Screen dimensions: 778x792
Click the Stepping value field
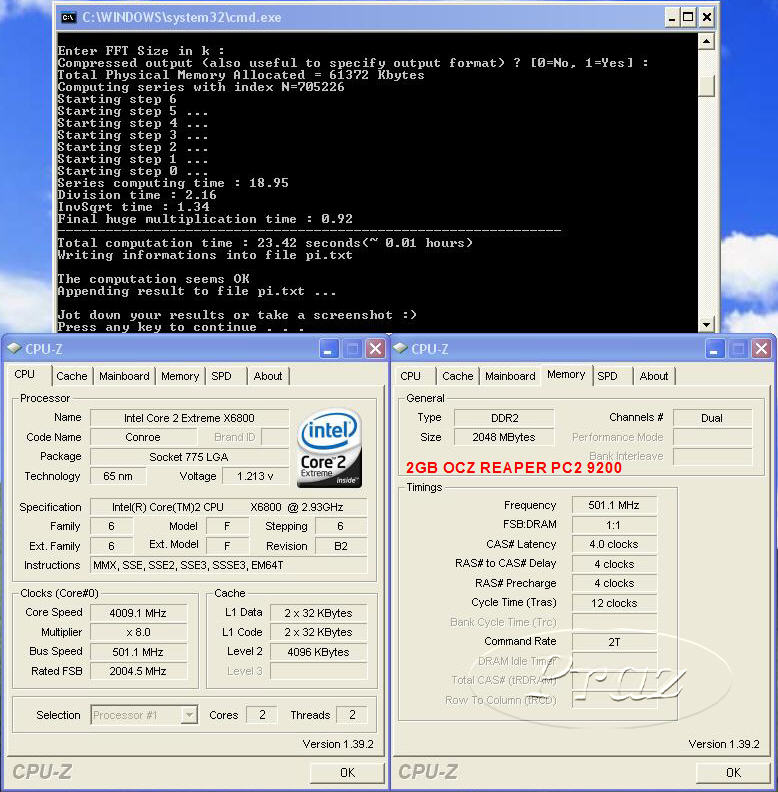click(341, 526)
